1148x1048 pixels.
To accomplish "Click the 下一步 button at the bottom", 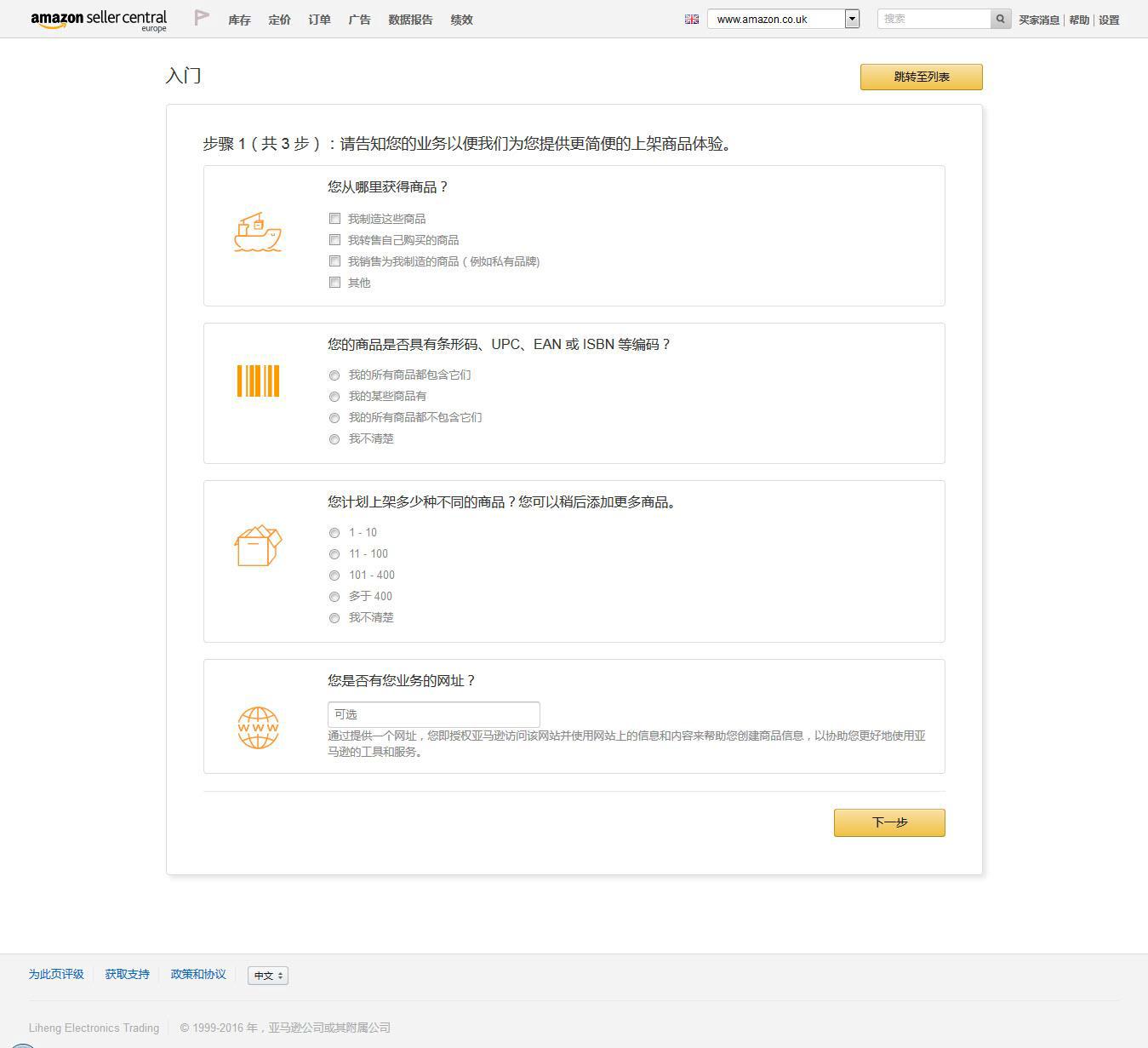I will click(888, 822).
